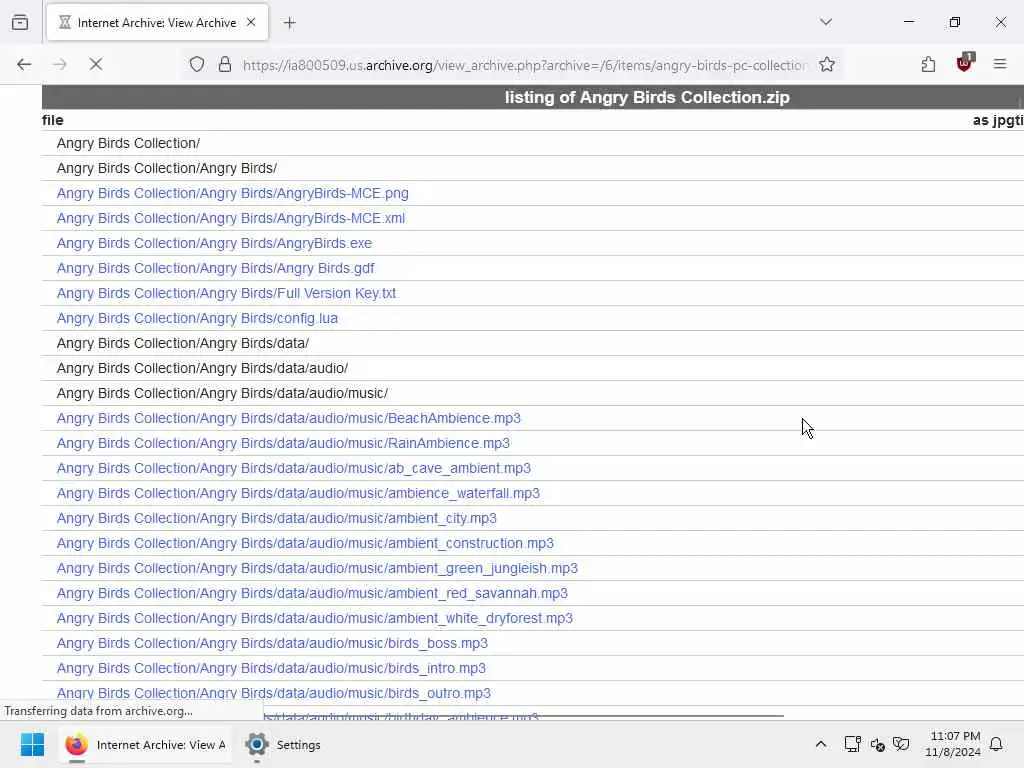This screenshot has width=1024, height=768.
Task: Click the 'Angry Birds Collection/Angry Birds/' row text
Action: pyautogui.click(x=167, y=168)
